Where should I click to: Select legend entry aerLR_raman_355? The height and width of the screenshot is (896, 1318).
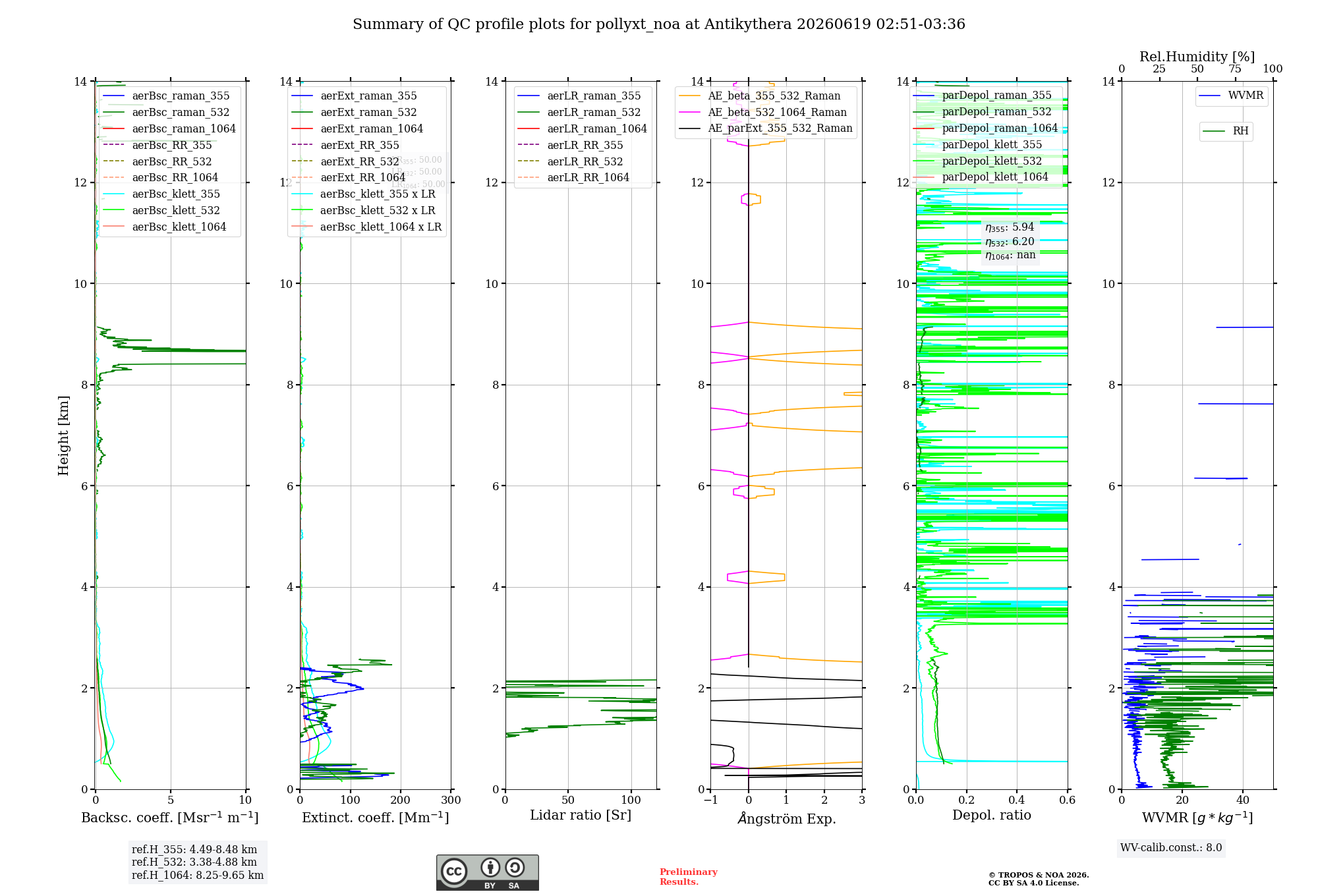[580, 96]
